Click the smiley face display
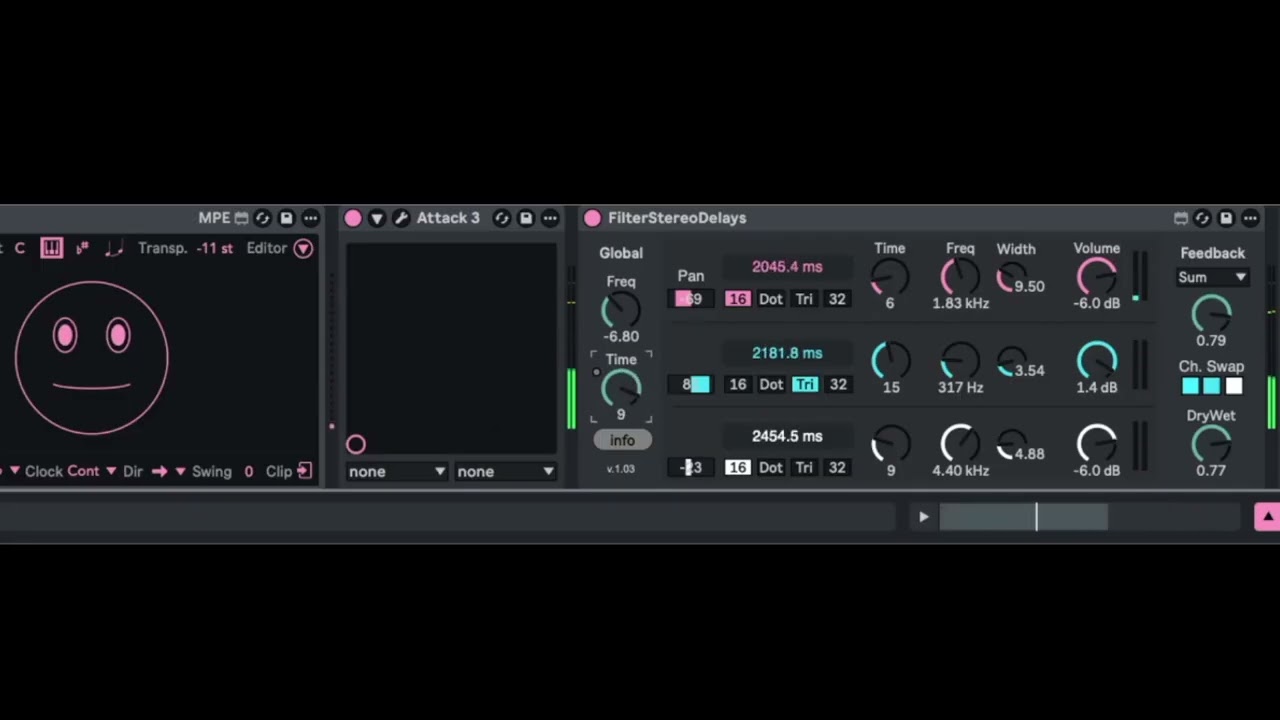 pyautogui.click(x=92, y=358)
